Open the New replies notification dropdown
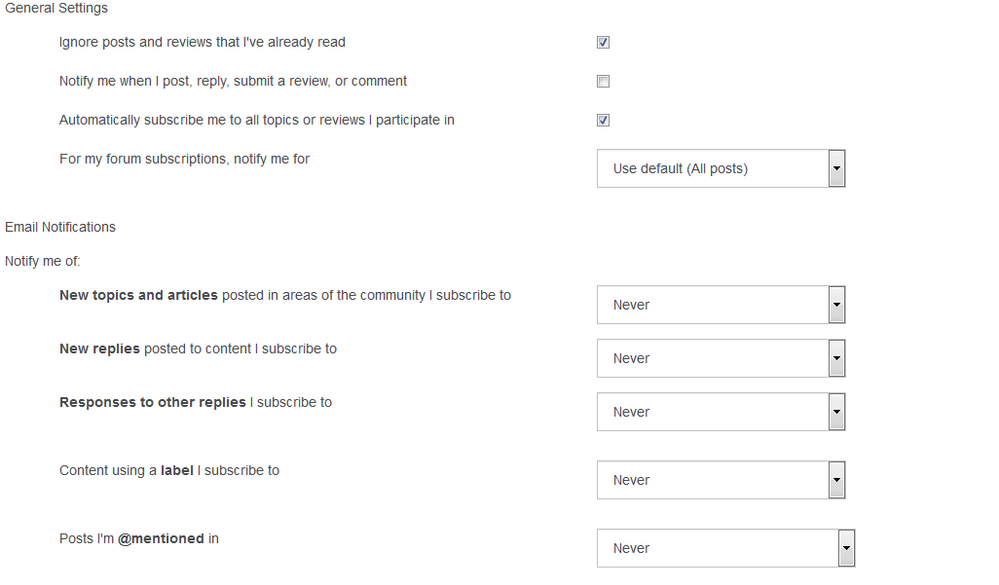This screenshot has height=585, width=999. coord(721,358)
